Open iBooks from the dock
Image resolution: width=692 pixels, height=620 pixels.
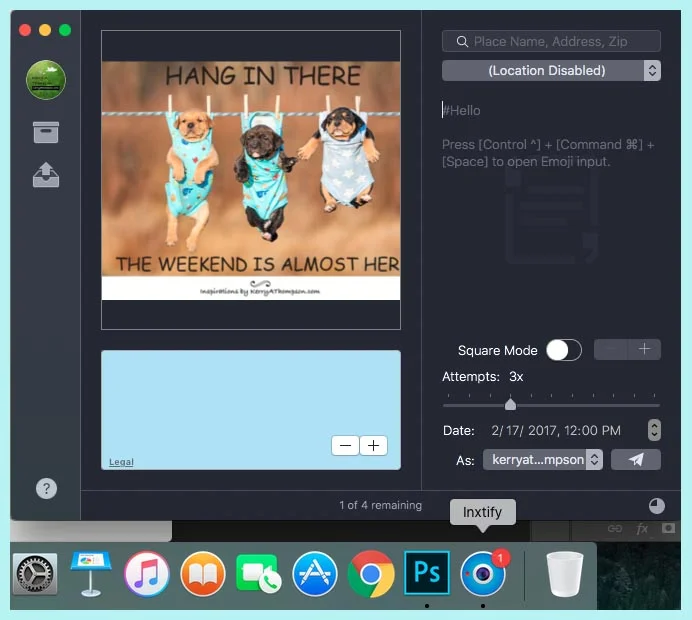point(203,574)
